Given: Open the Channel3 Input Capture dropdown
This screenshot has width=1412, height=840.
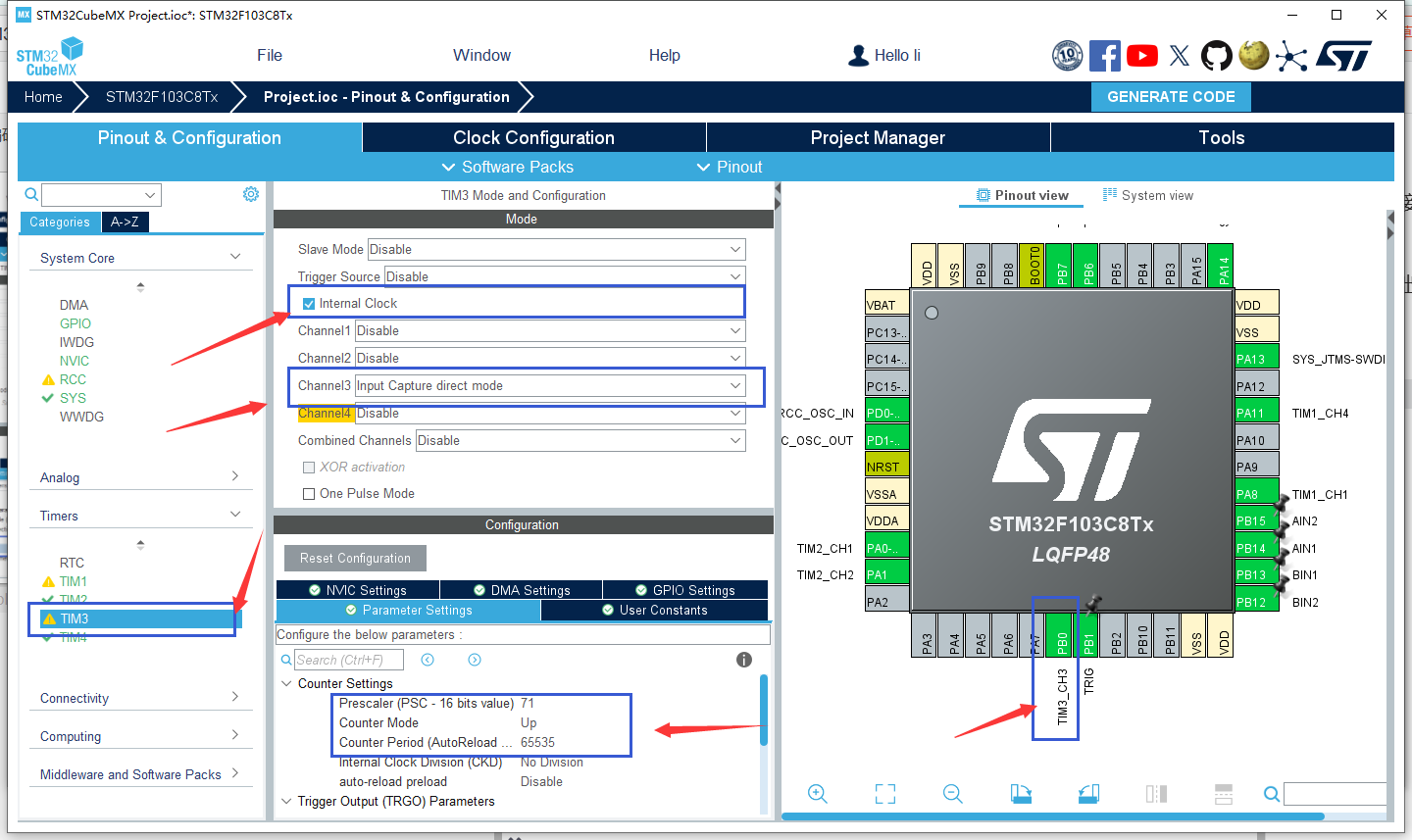Looking at the screenshot, I should coord(550,386).
